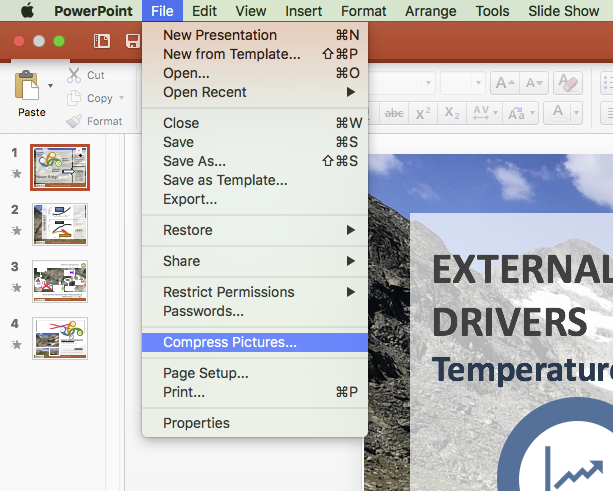Select Open… in the File menu

tap(255, 73)
